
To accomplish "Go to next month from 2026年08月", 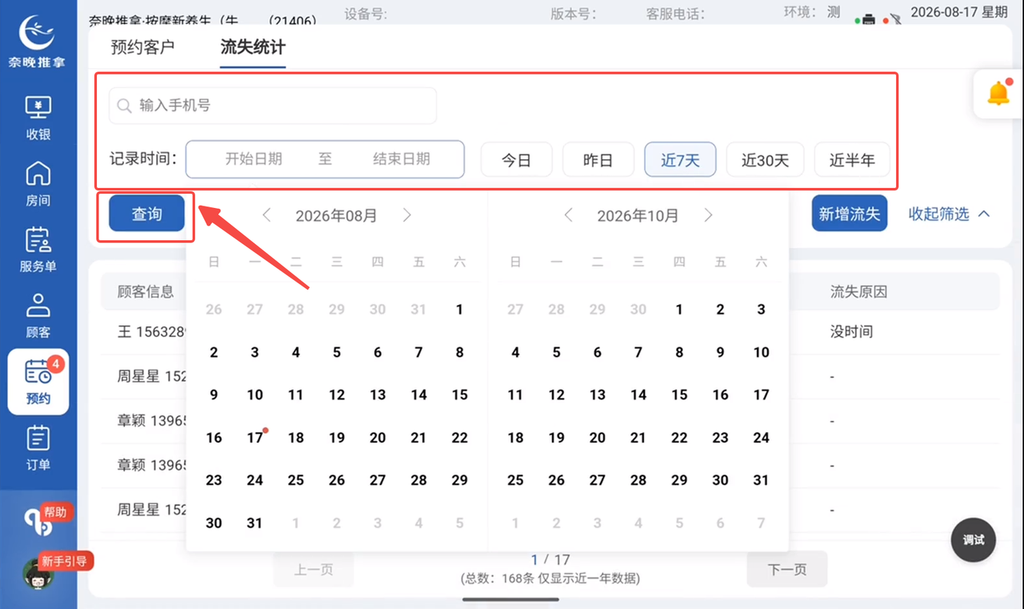I will (407, 215).
